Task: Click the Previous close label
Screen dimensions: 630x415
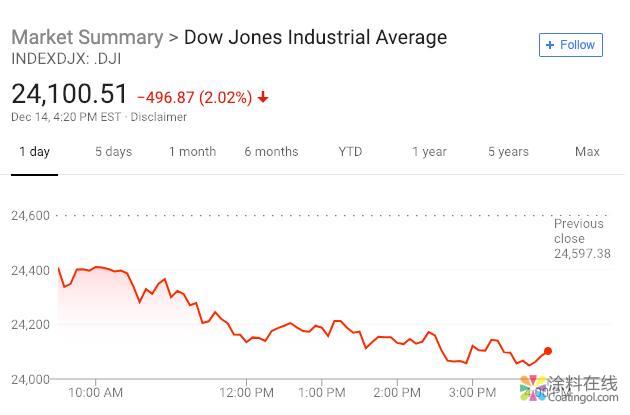Action: tap(579, 231)
